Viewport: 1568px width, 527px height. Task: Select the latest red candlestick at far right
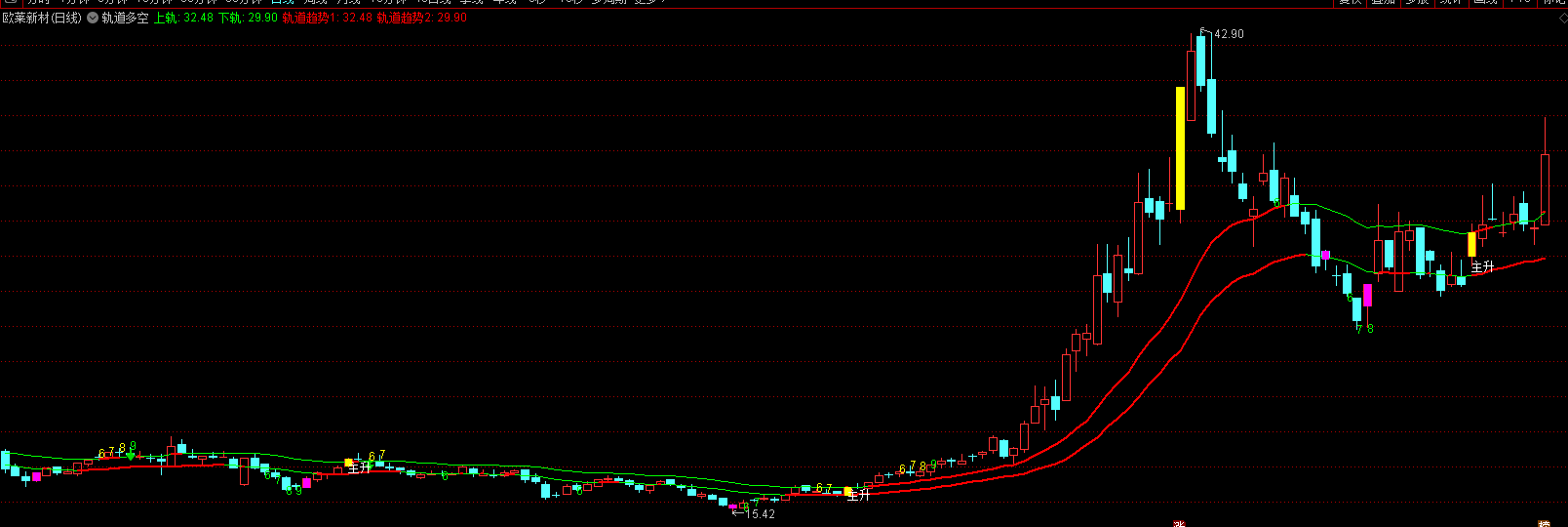point(1545,188)
